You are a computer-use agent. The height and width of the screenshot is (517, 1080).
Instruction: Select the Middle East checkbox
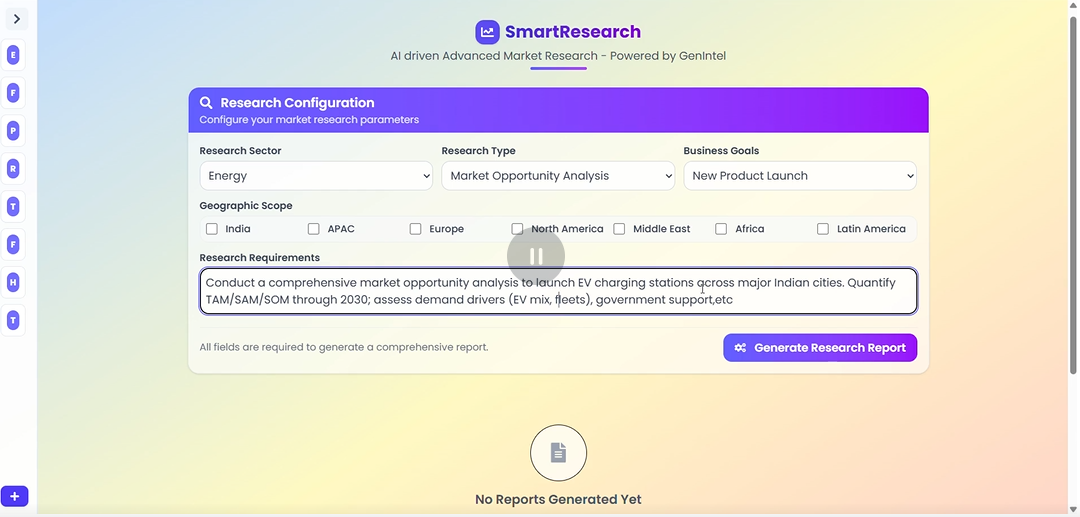(619, 229)
